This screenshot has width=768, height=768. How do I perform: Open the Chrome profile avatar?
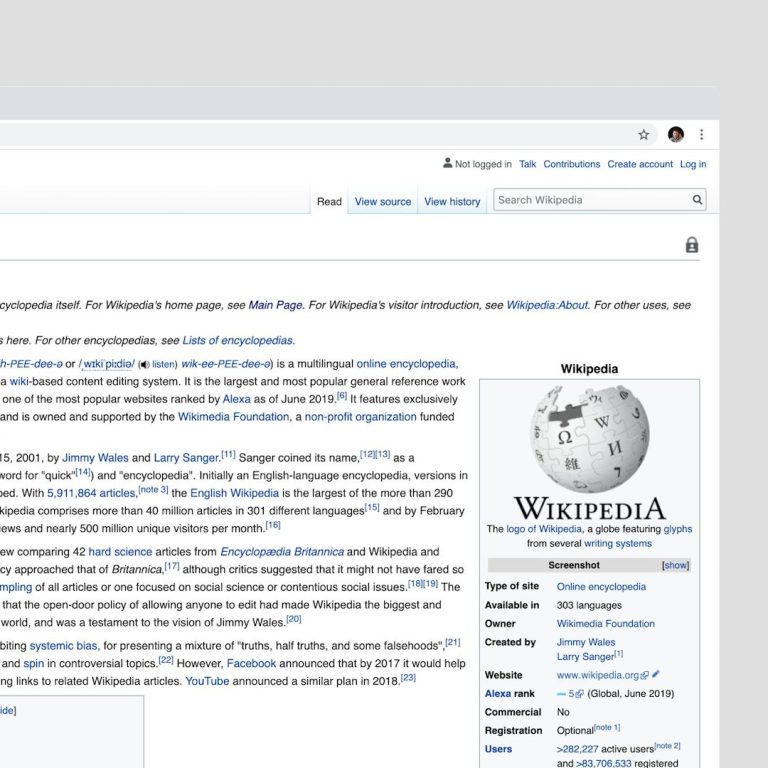tap(676, 134)
